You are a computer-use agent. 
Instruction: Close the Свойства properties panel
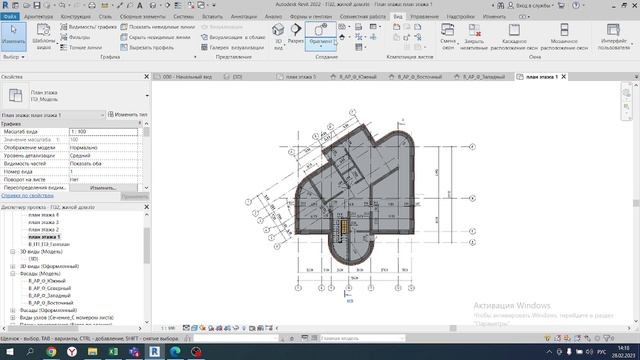(147, 77)
